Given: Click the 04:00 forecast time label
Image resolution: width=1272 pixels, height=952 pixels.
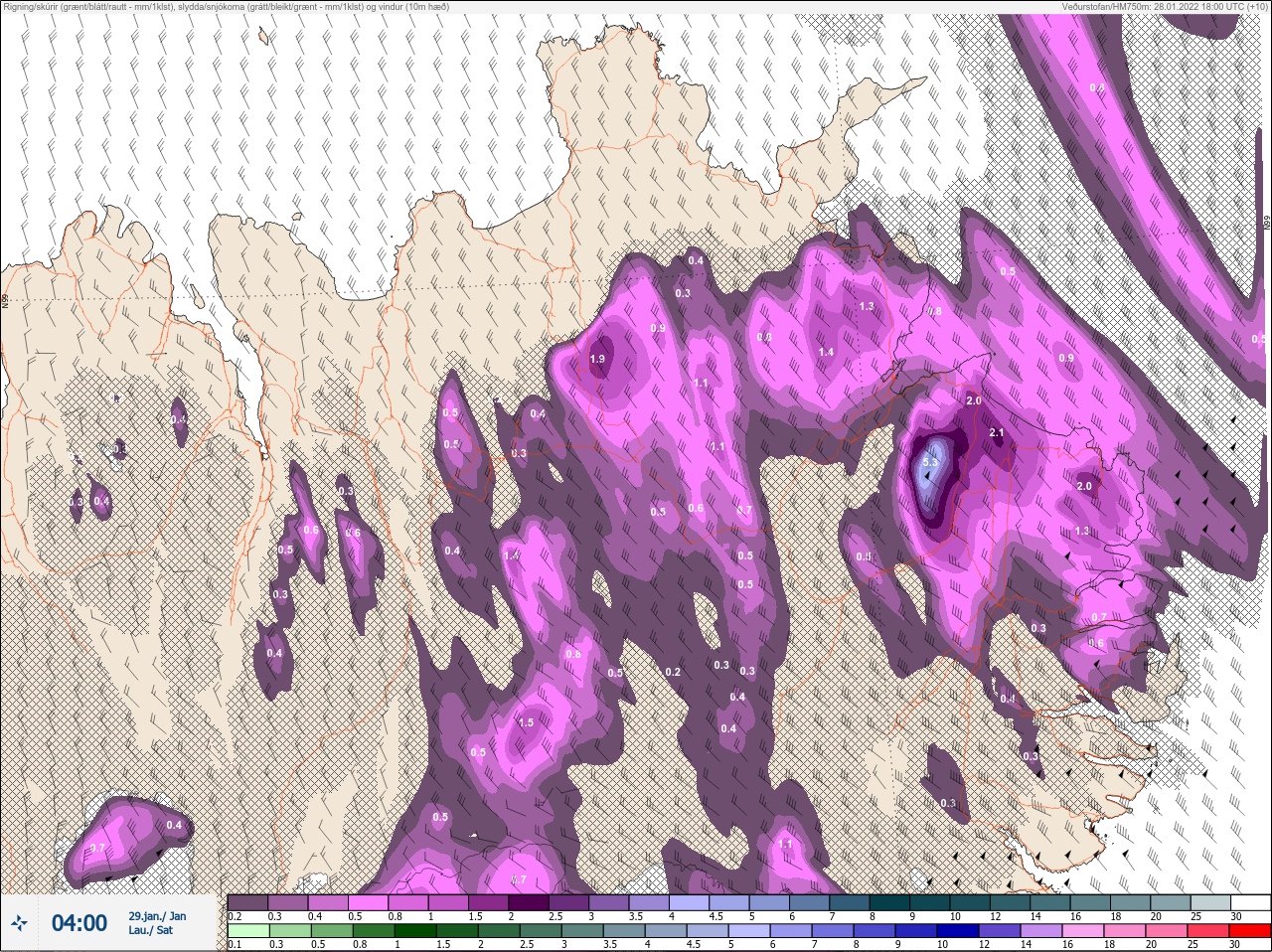Looking at the screenshot, I should (79, 923).
